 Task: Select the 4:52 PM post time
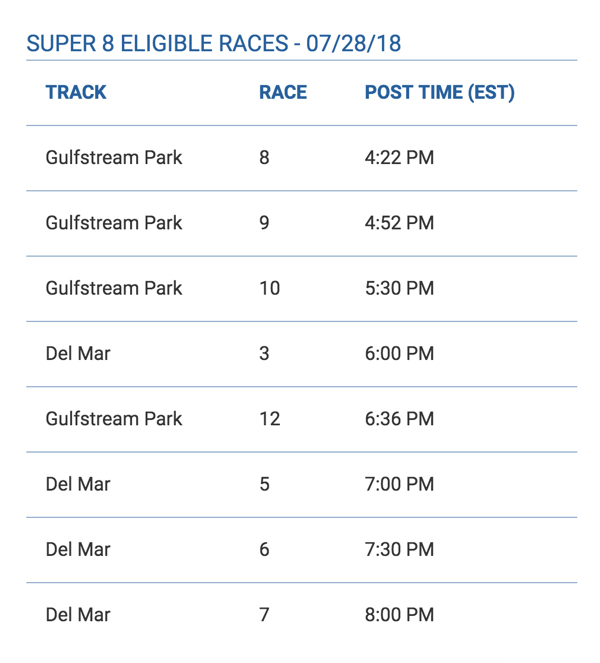coord(399,223)
